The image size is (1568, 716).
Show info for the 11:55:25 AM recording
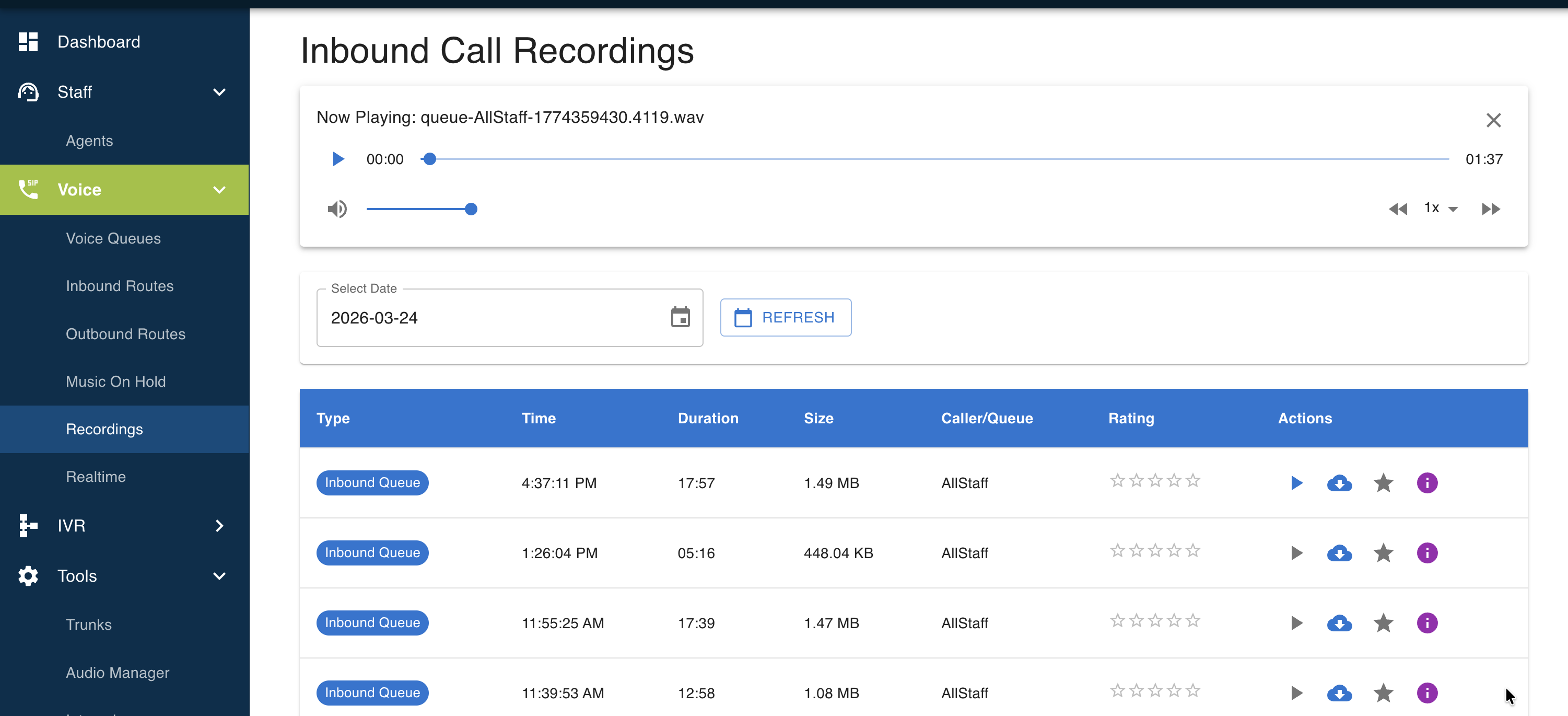coord(1427,623)
